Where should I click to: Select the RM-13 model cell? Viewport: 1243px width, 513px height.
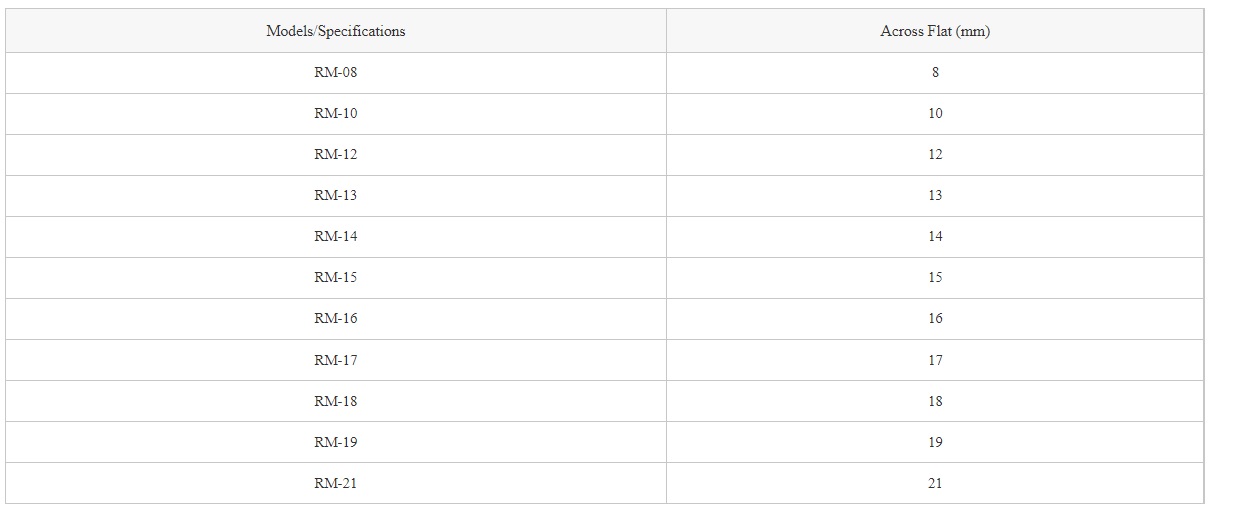coord(336,196)
